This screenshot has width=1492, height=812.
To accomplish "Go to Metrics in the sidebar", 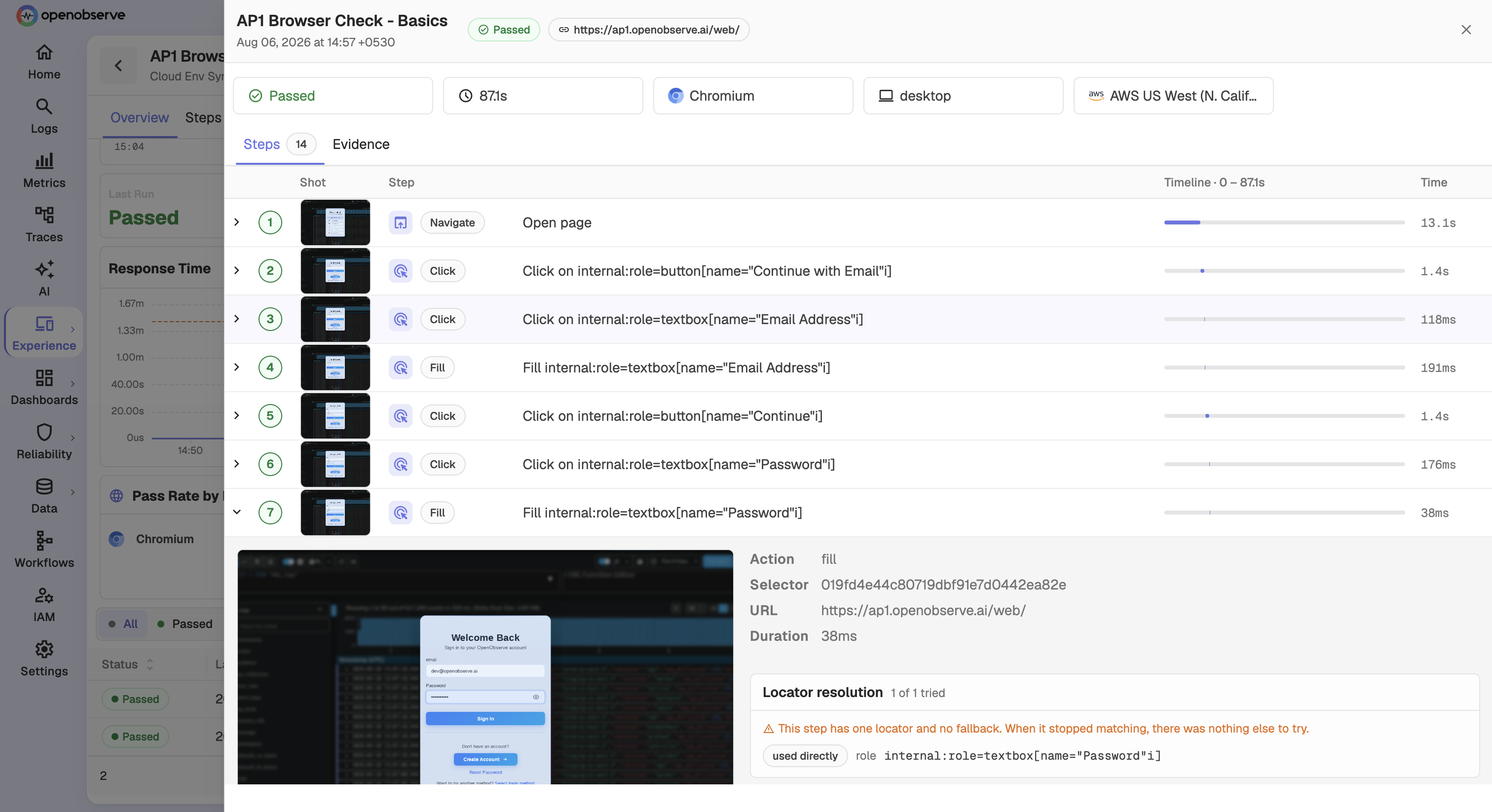I will coord(44,171).
